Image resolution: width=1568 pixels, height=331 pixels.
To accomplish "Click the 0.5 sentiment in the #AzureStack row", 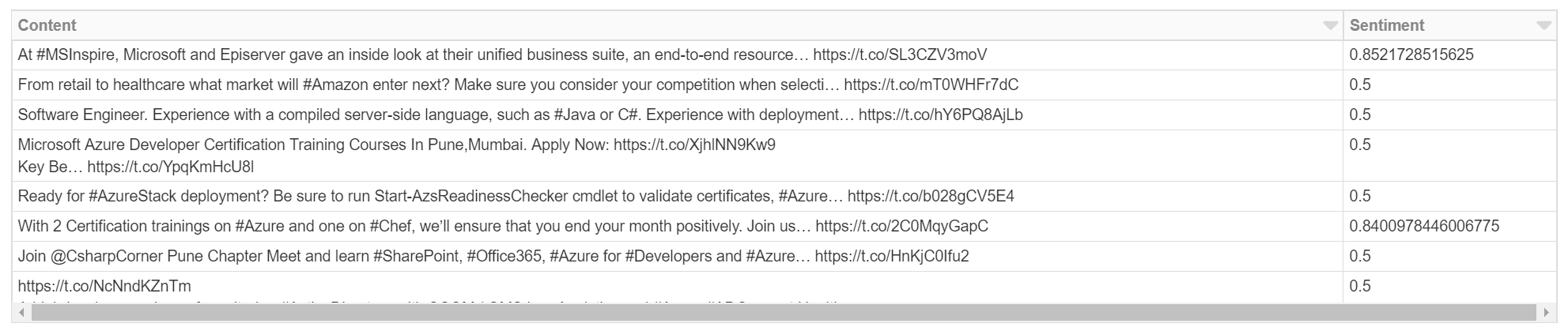I will tap(1360, 197).
